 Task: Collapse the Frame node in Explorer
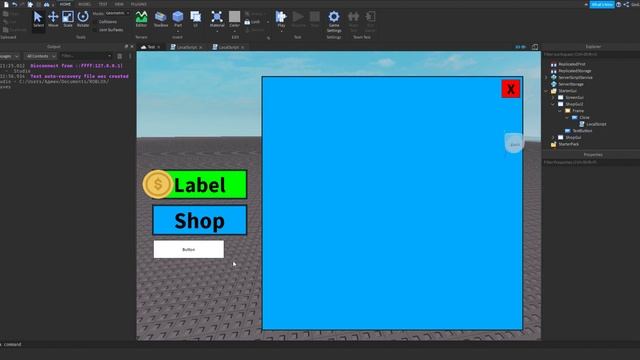[560, 111]
